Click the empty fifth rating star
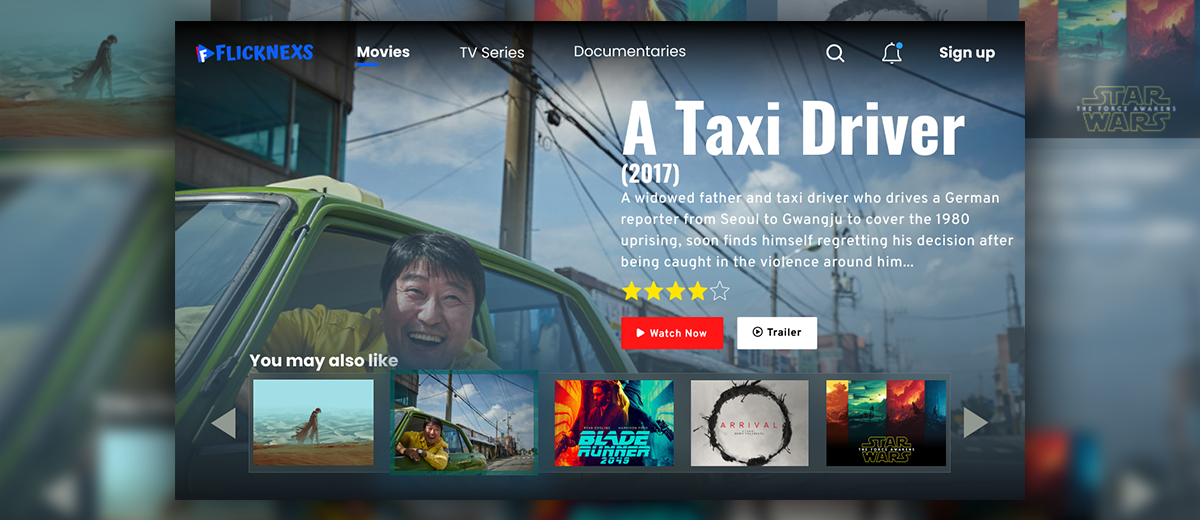This screenshot has width=1200, height=520. tap(720, 292)
